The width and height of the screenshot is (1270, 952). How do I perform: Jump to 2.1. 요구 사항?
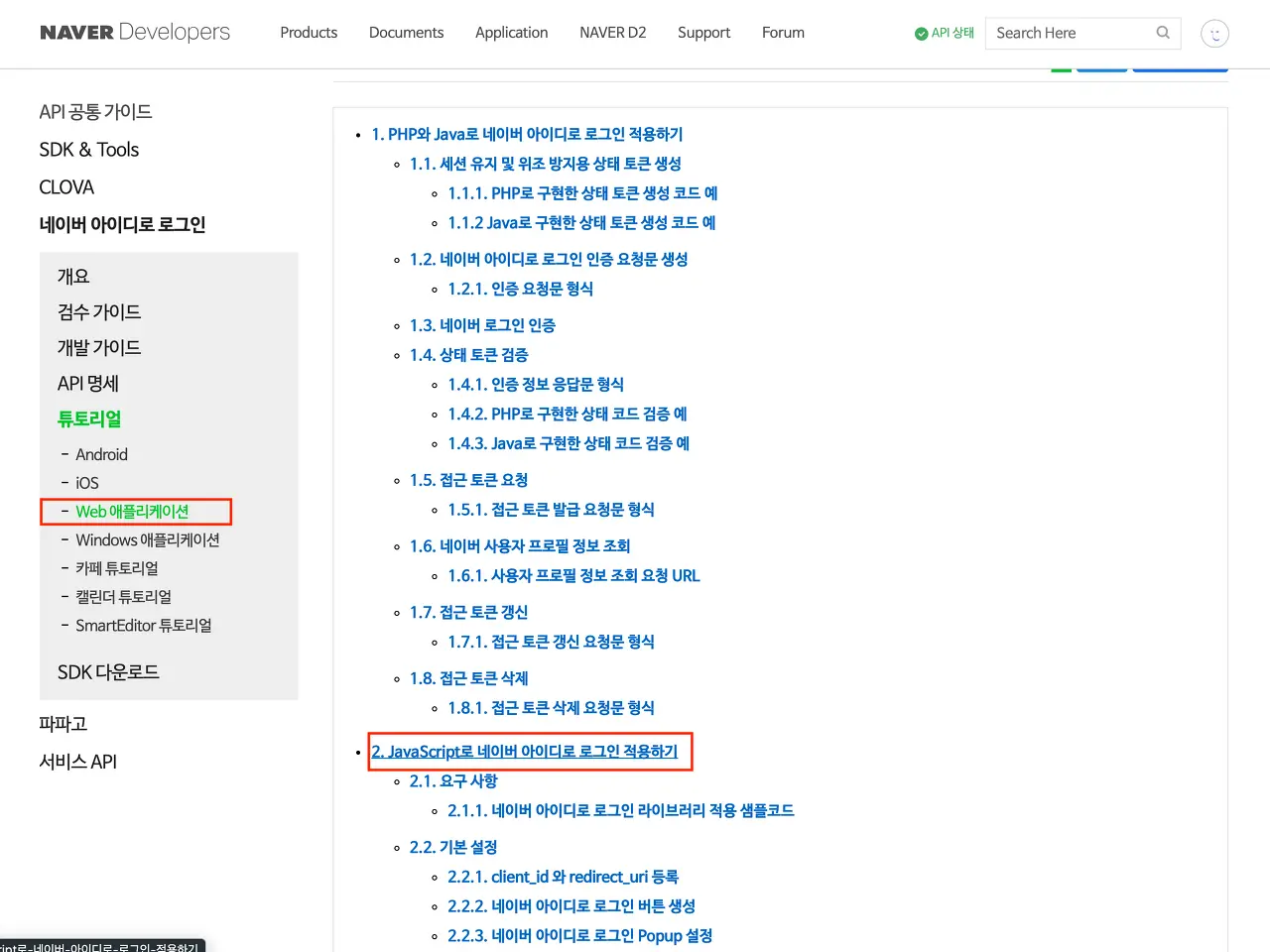pyautogui.click(x=453, y=781)
